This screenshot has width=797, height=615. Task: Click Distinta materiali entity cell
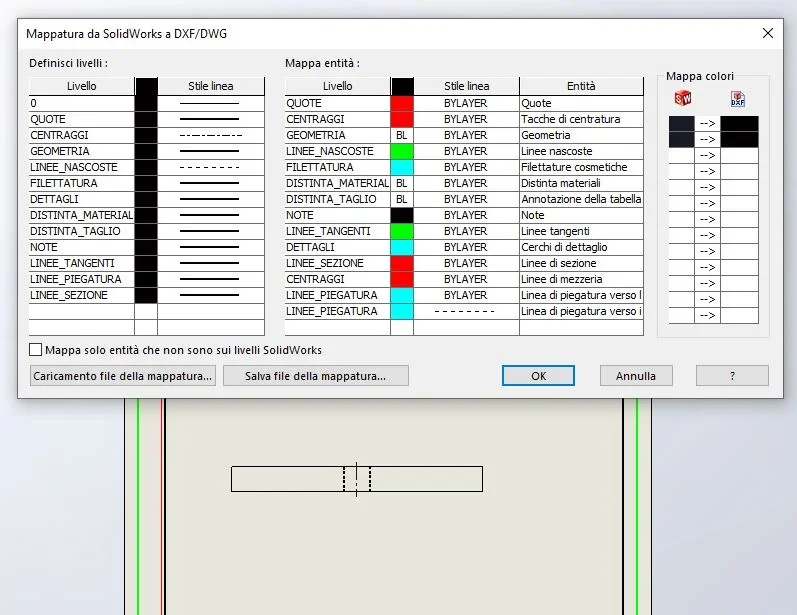coord(581,183)
